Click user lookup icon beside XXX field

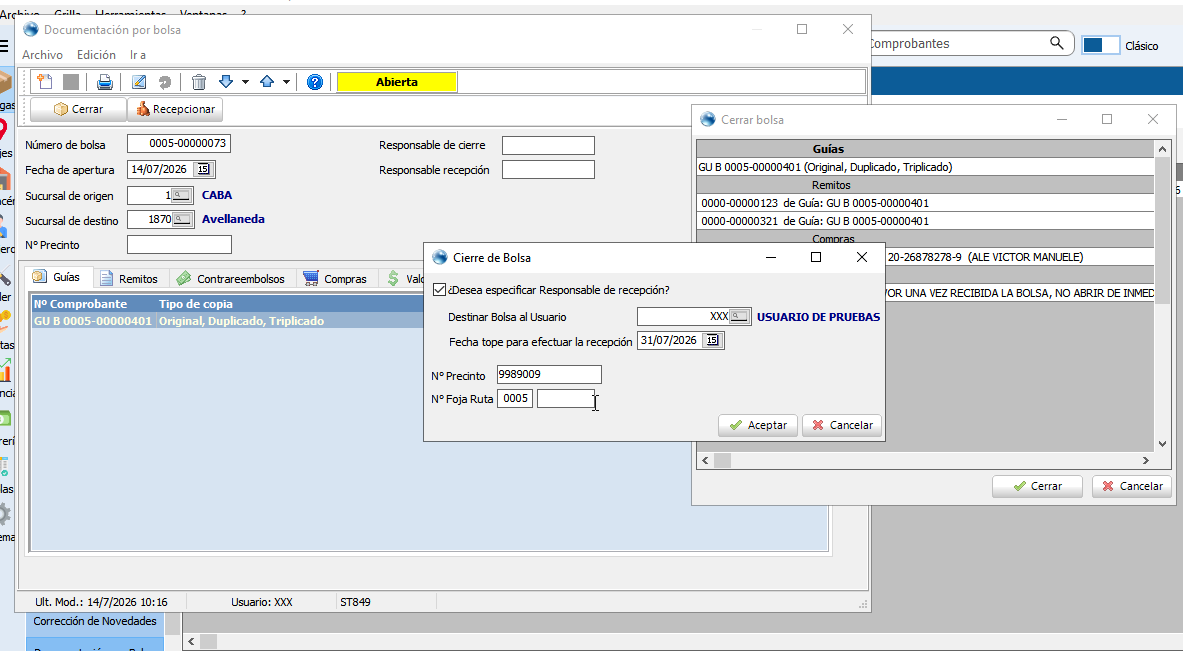pos(739,317)
